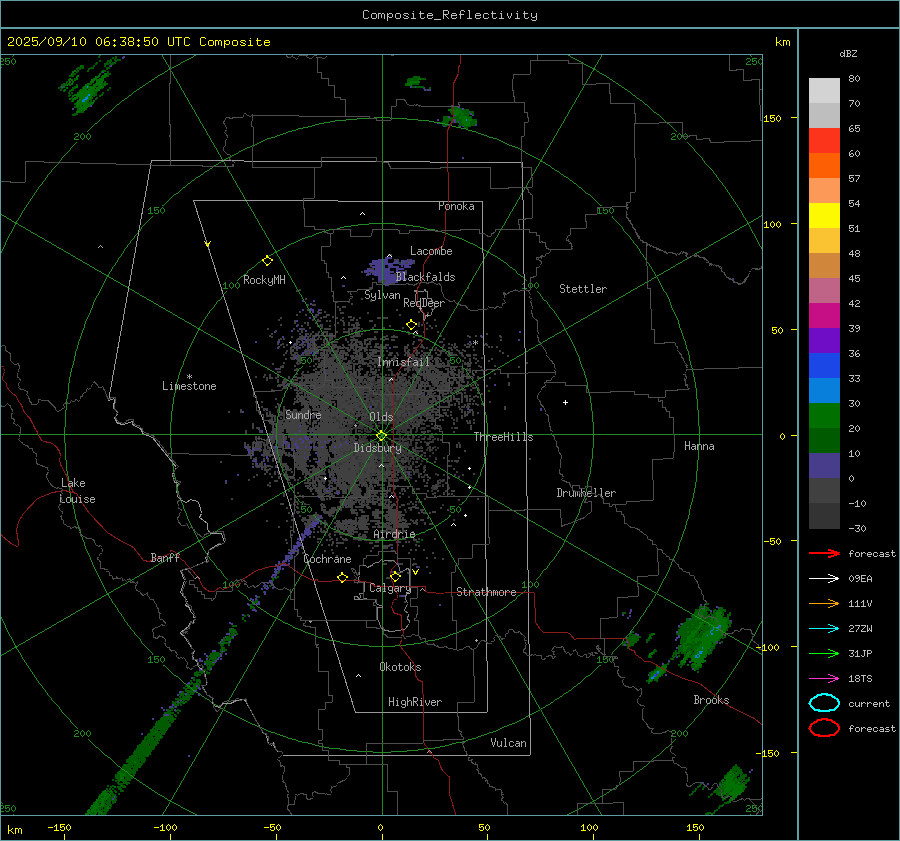The image size is (900, 841).
Task: Select the purple 39 dBZ color block
Action: [824, 340]
